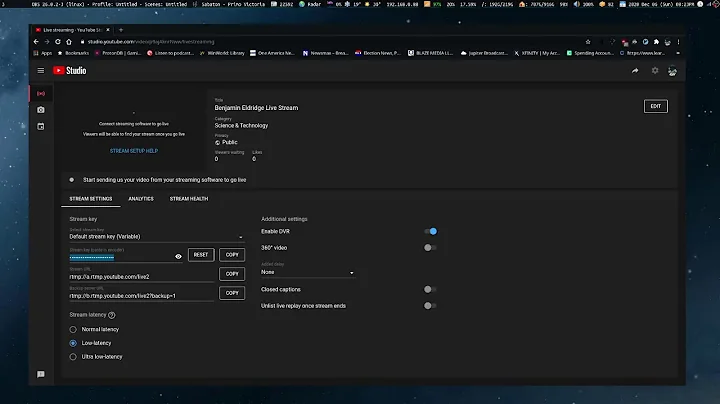Open the Added delay None dropdown
720x404 pixels.
[x=308, y=272]
